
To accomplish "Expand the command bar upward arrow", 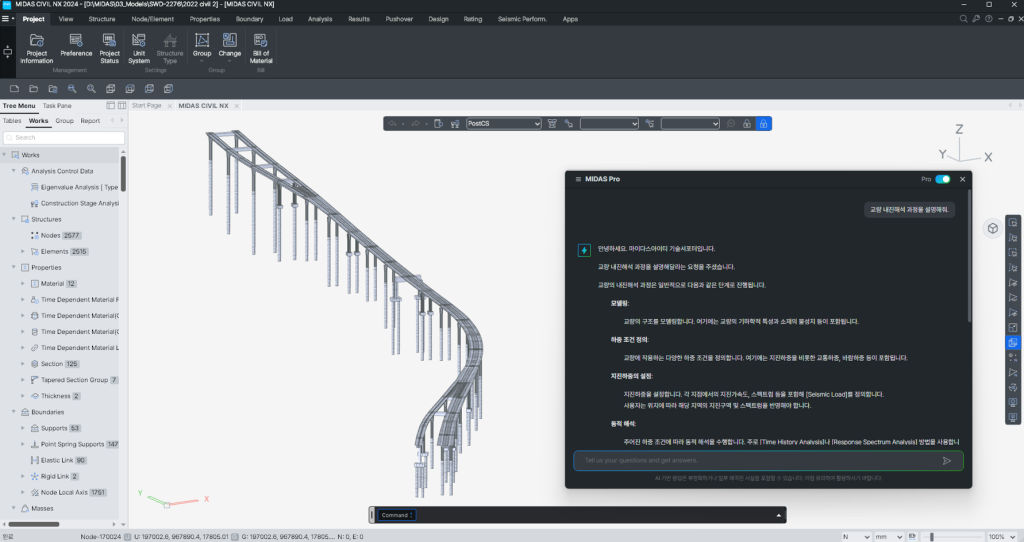I will [x=778, y=515].
